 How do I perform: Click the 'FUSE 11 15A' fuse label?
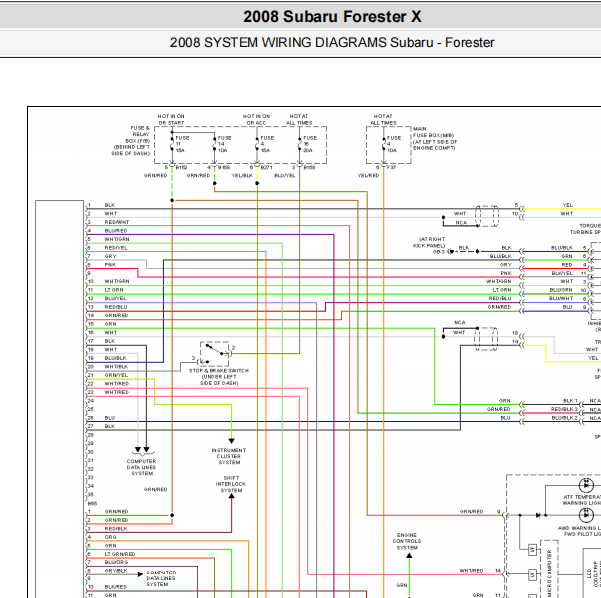pos(182,144)
